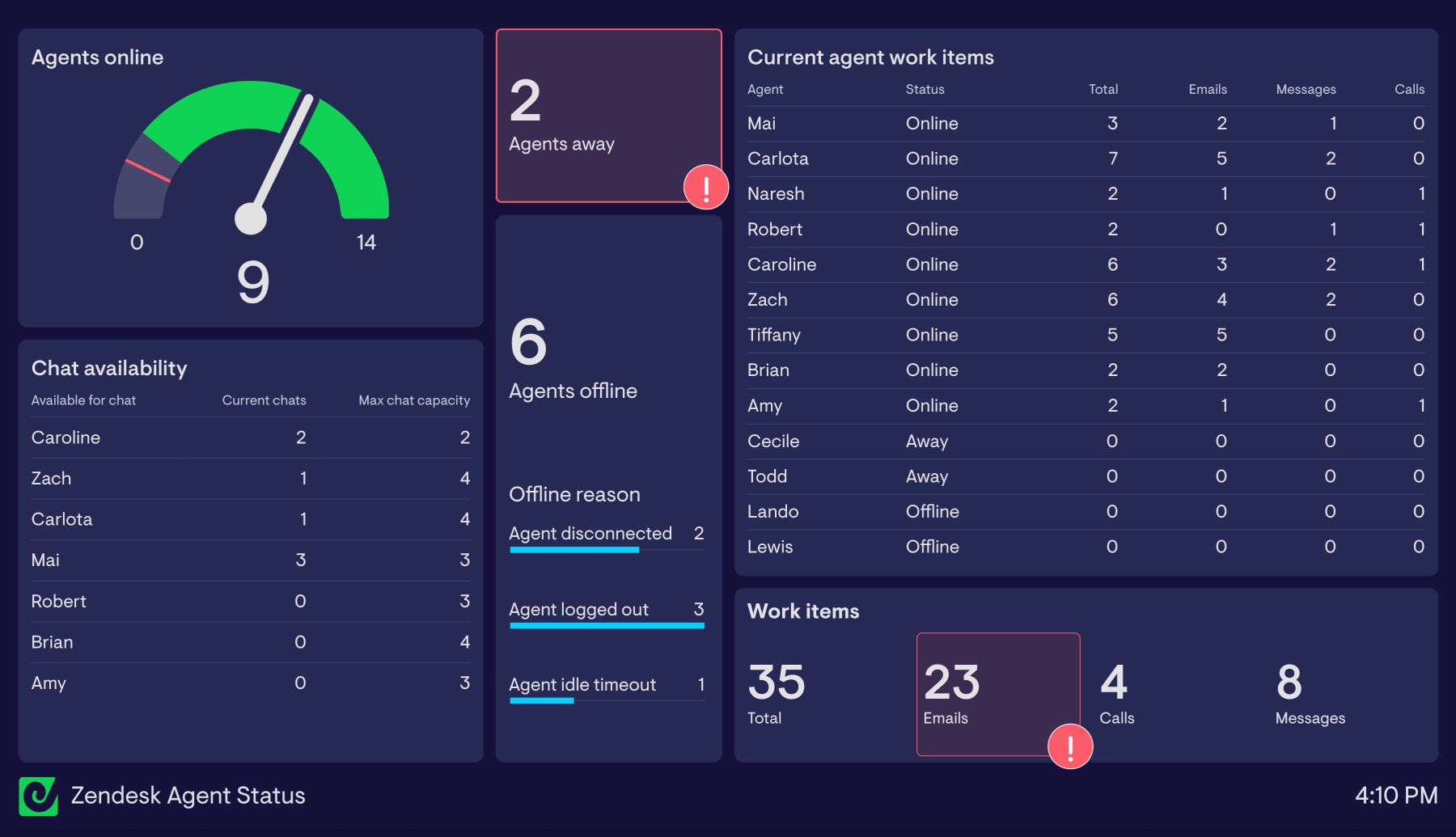Select Carlota in work items table
This screenshot has height=837, width=1456.
(1086, 159)
